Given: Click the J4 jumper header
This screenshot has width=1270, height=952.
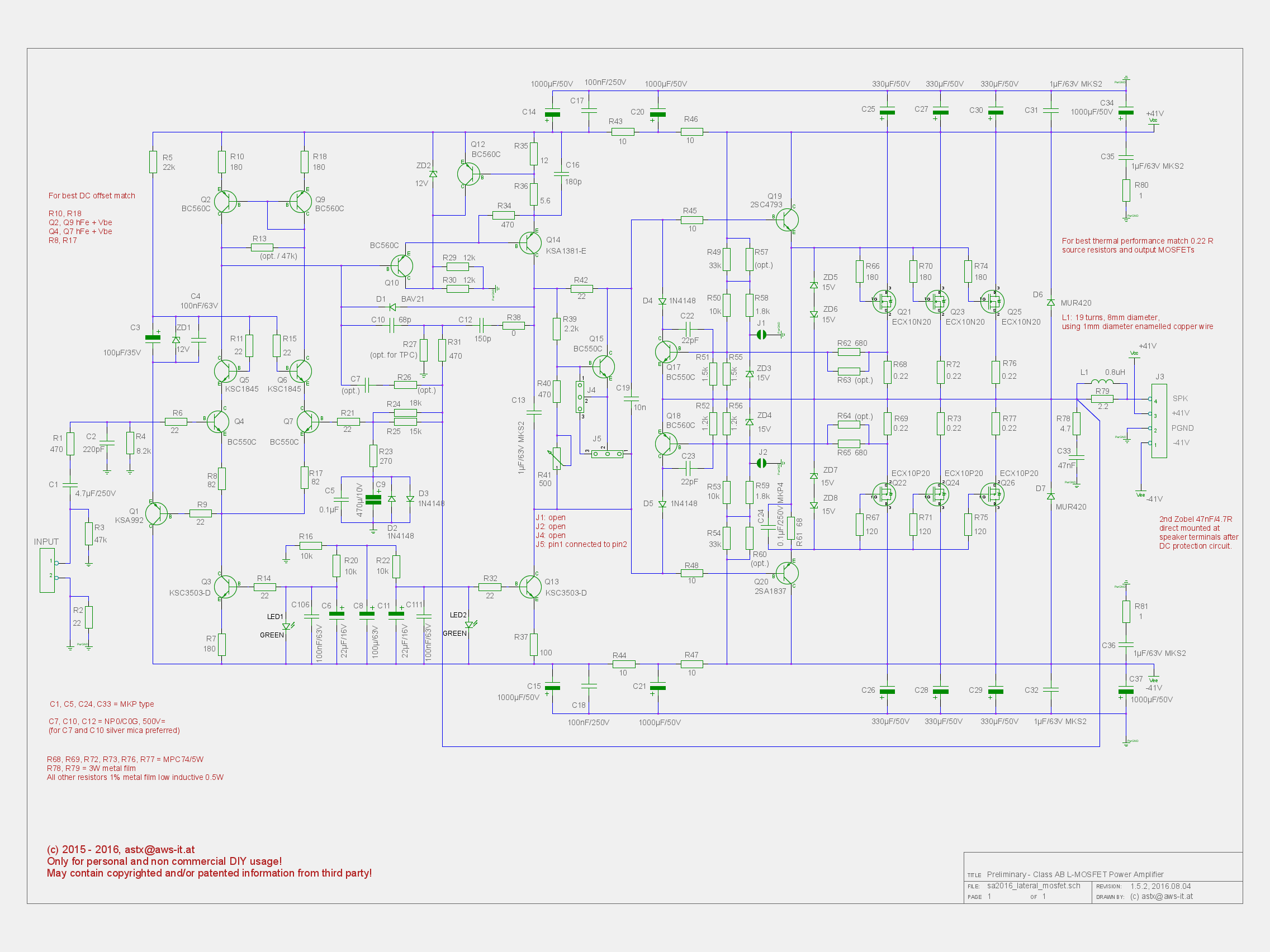Looking at the screenshot, I should pos(580,397).
